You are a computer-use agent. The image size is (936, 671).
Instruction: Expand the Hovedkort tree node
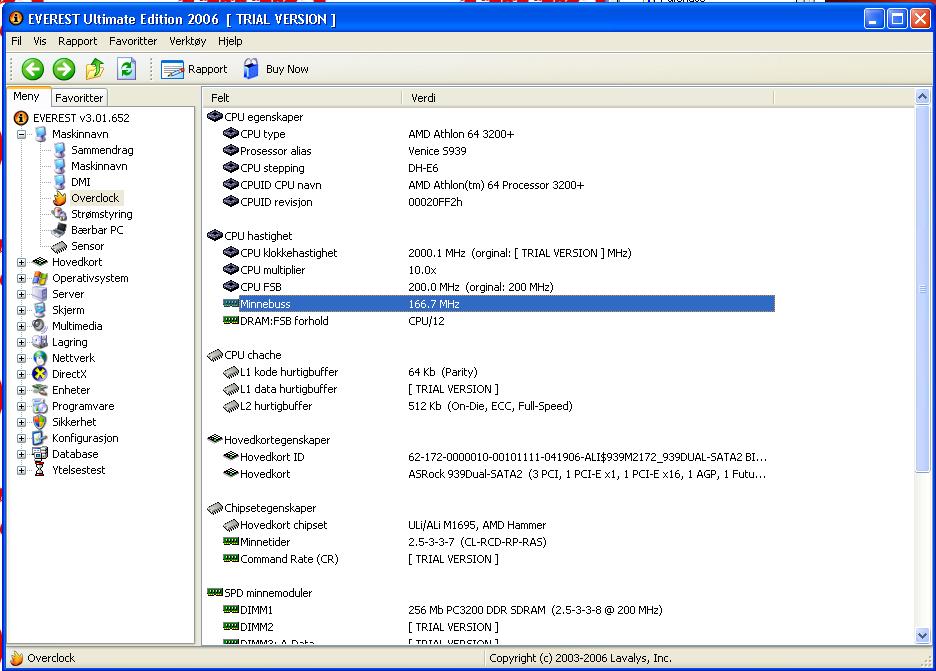click(21, 262)
